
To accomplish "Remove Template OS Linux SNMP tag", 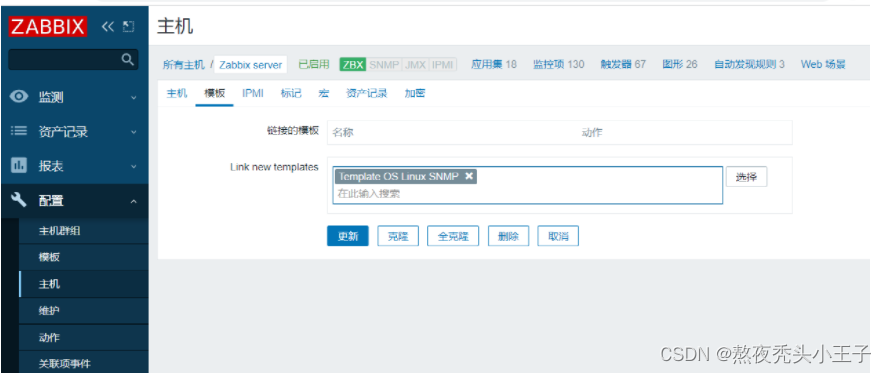I will [468, 176].
